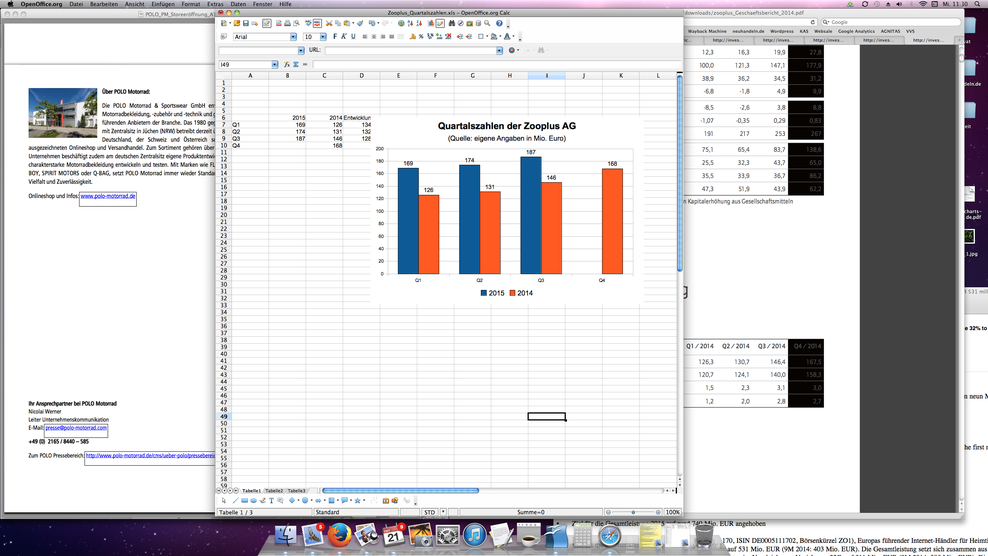The image size is (988, 556).
Task: Open the Name Box I49 dropdown
Action: 275,64
